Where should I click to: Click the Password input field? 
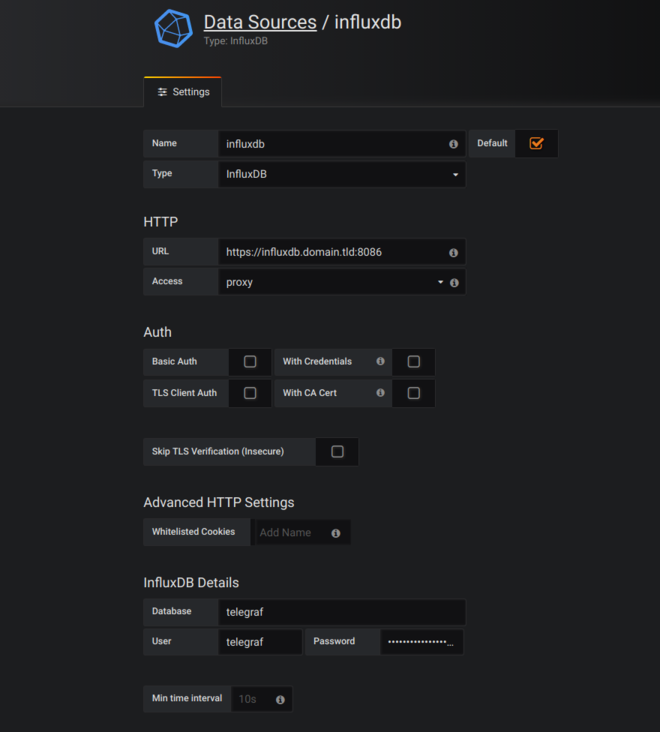(421, 642)
